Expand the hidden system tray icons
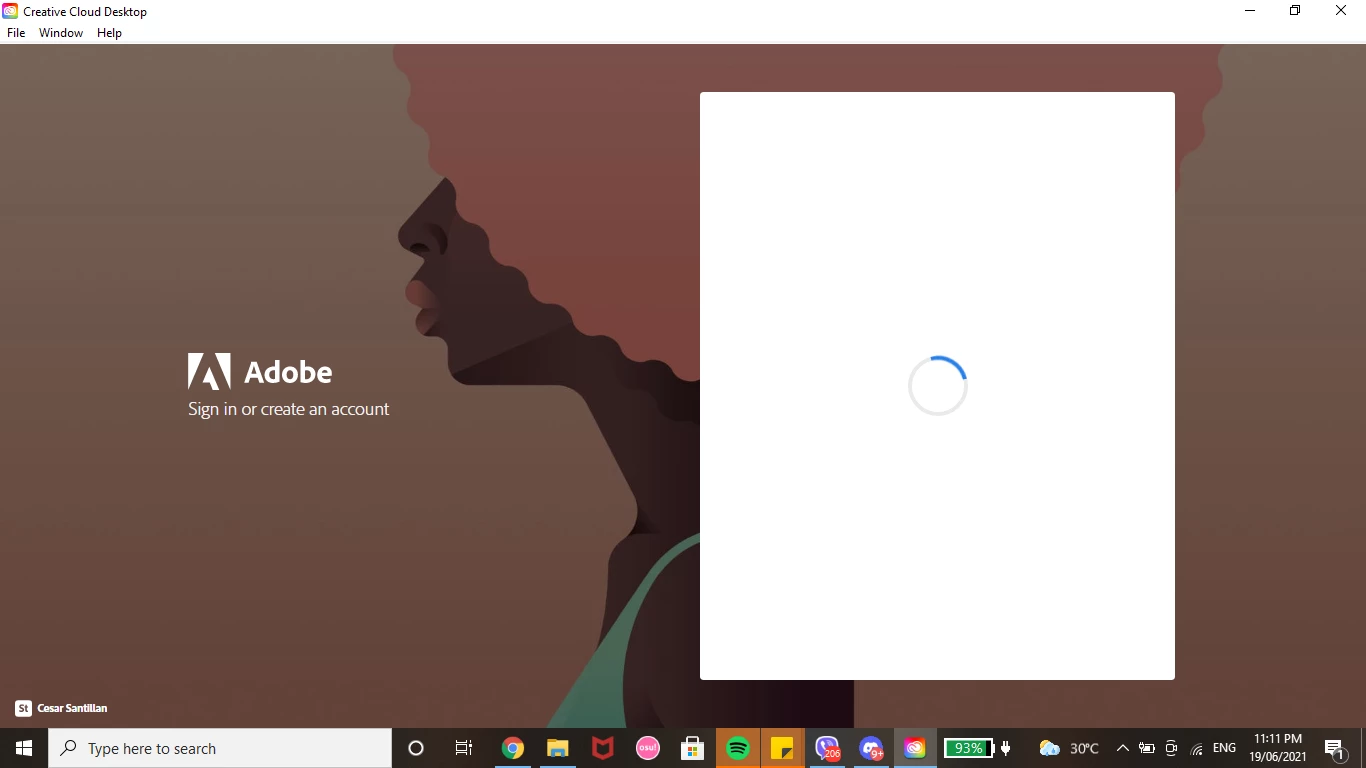 (1122, 748)
